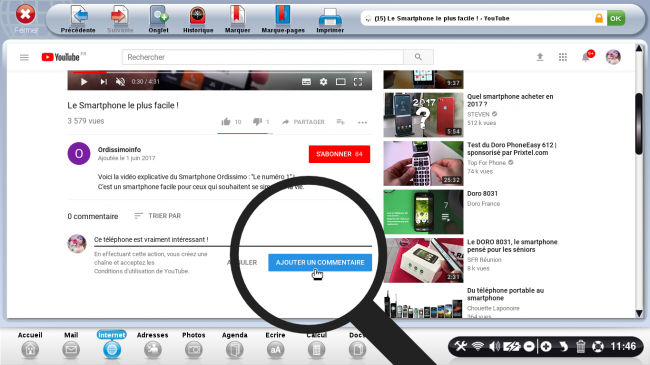Toggle video subtitles
Image resolution: width=650 pixels, height=365 pixels.
coord(306,82)
